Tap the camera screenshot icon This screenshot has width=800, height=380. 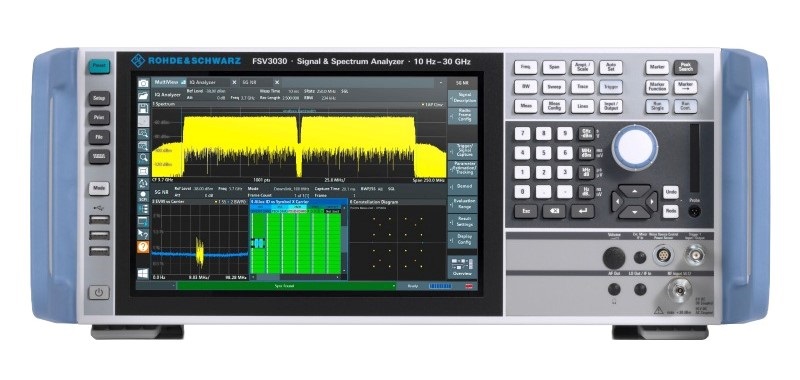(143, 83)
